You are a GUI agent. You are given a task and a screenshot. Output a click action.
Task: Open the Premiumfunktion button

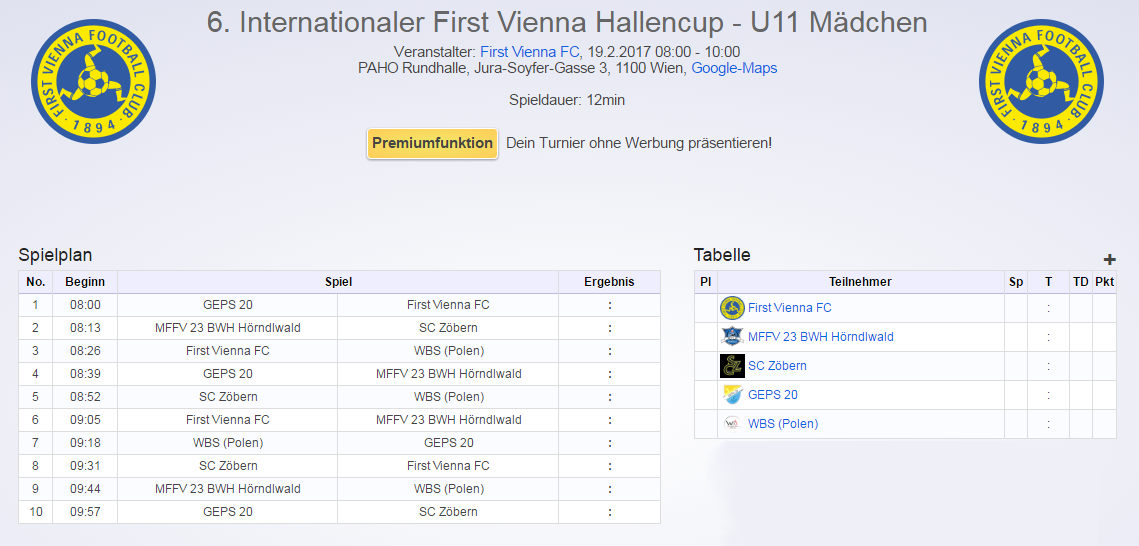(x=432, y=143)
